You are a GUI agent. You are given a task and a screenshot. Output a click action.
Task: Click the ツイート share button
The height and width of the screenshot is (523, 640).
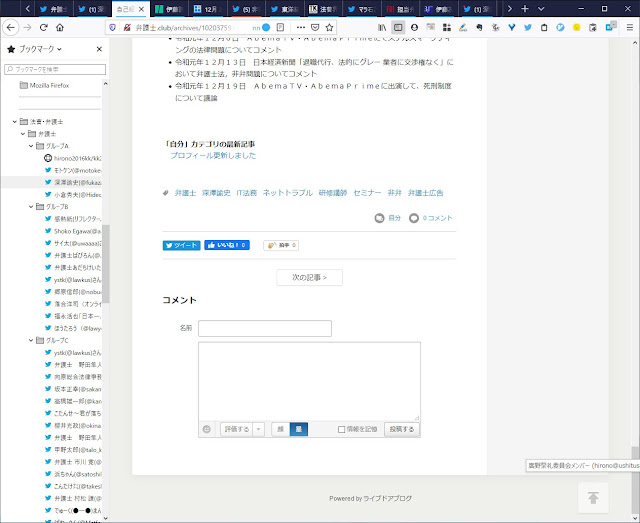coord(182,245)
